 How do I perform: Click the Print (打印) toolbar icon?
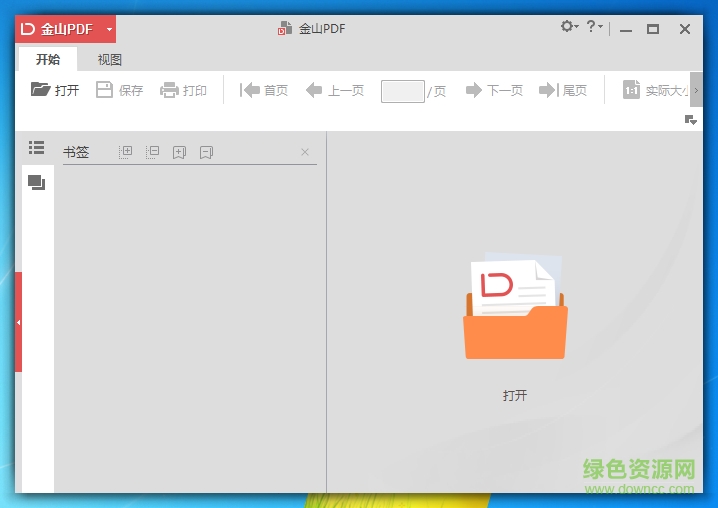pyautogui.click(x=170, y=90)
